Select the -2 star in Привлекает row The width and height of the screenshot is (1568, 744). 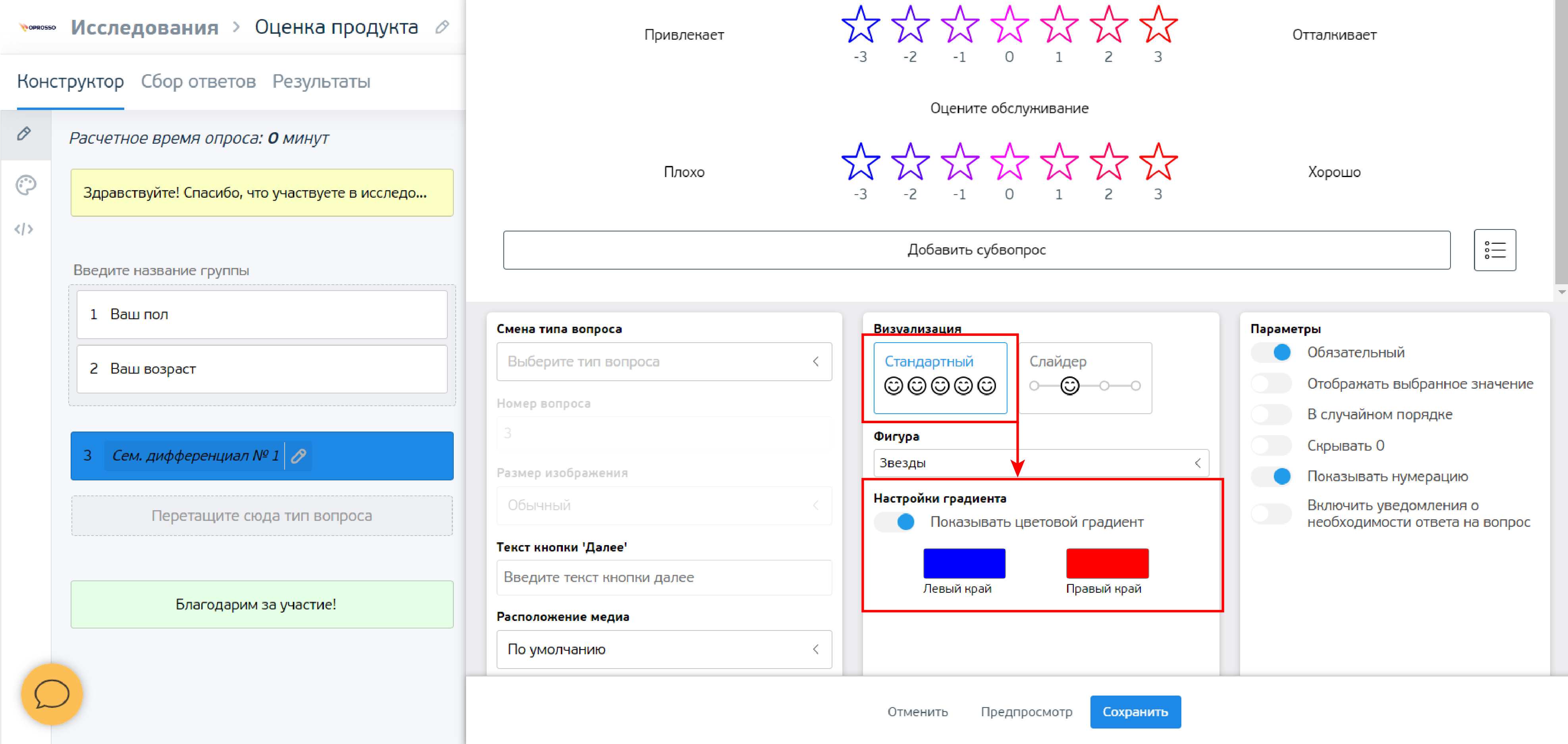(x=910, y=25)
